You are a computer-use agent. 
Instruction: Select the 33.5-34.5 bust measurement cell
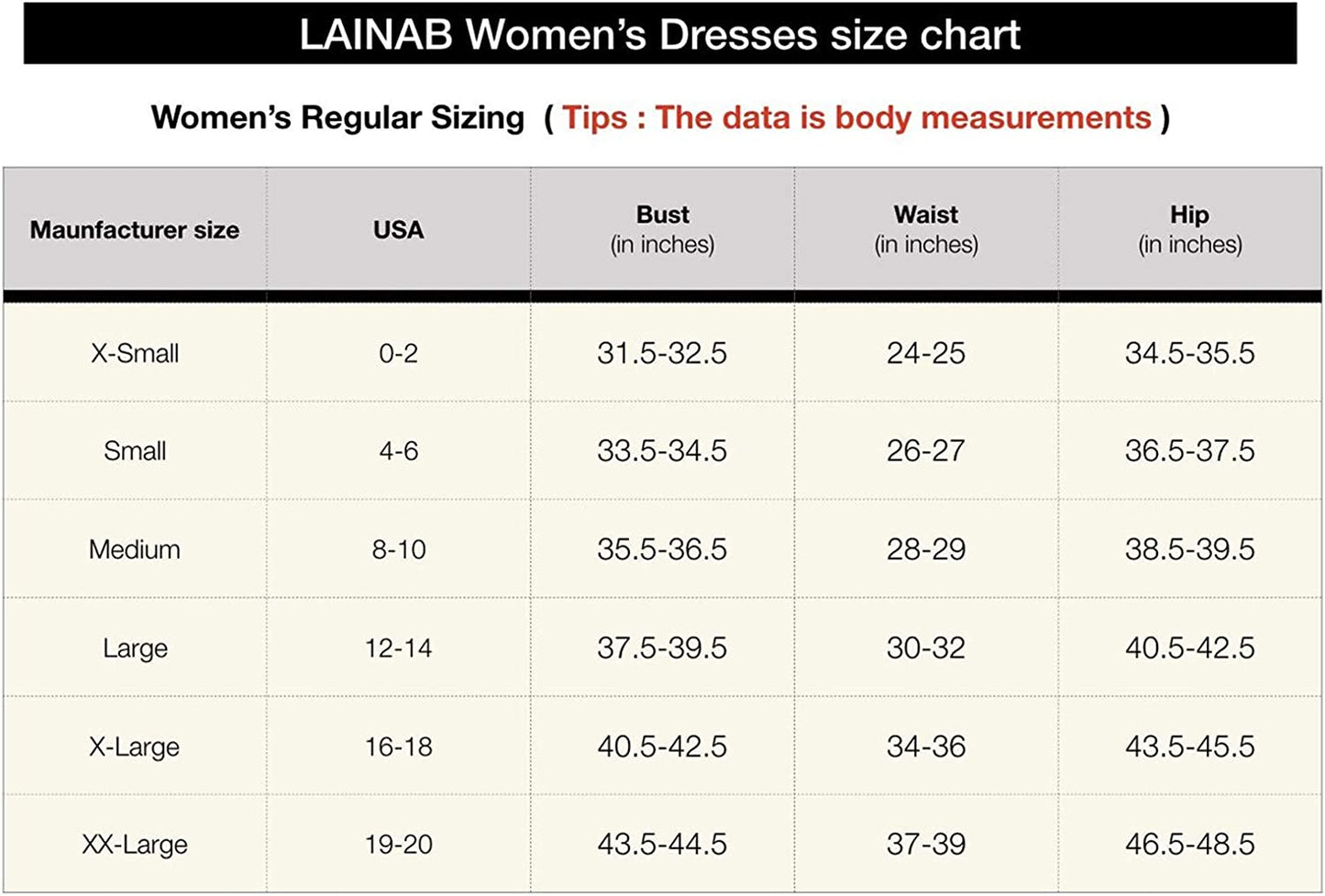click(x=662, y=451)
